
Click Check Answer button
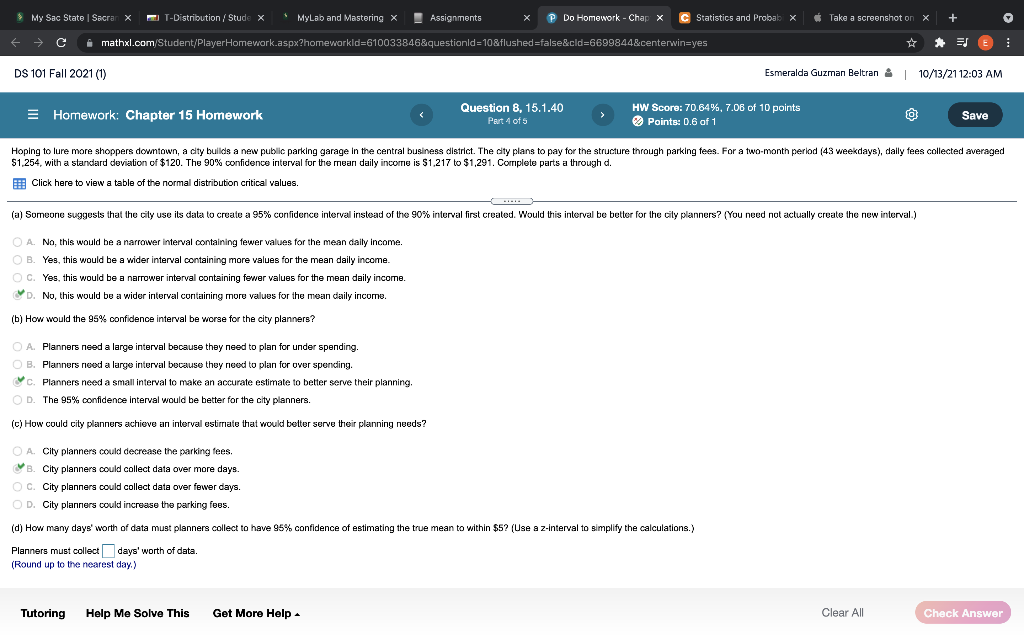pos(963,613)
